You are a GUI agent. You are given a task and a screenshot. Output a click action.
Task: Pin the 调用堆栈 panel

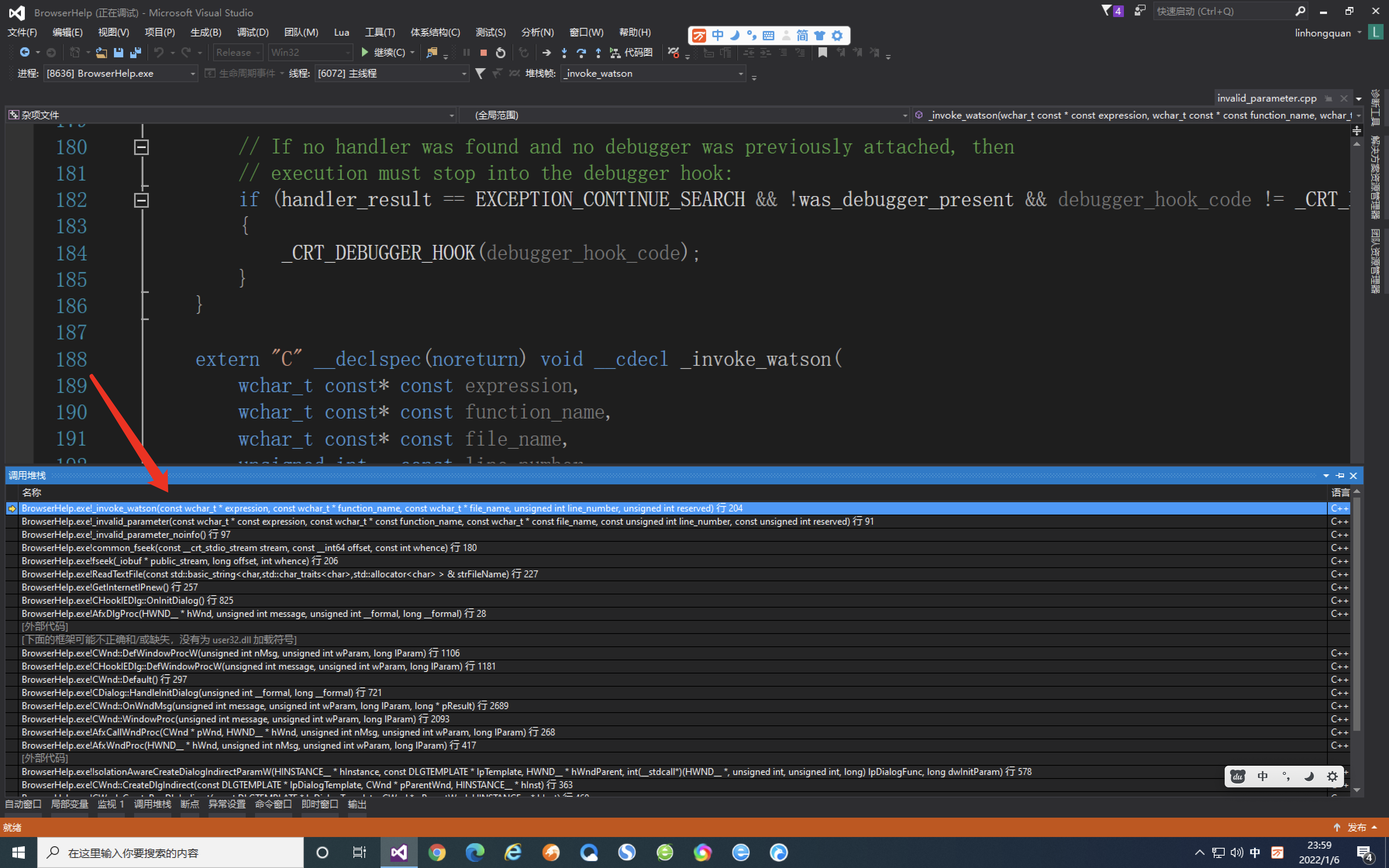click(1340, 475)
